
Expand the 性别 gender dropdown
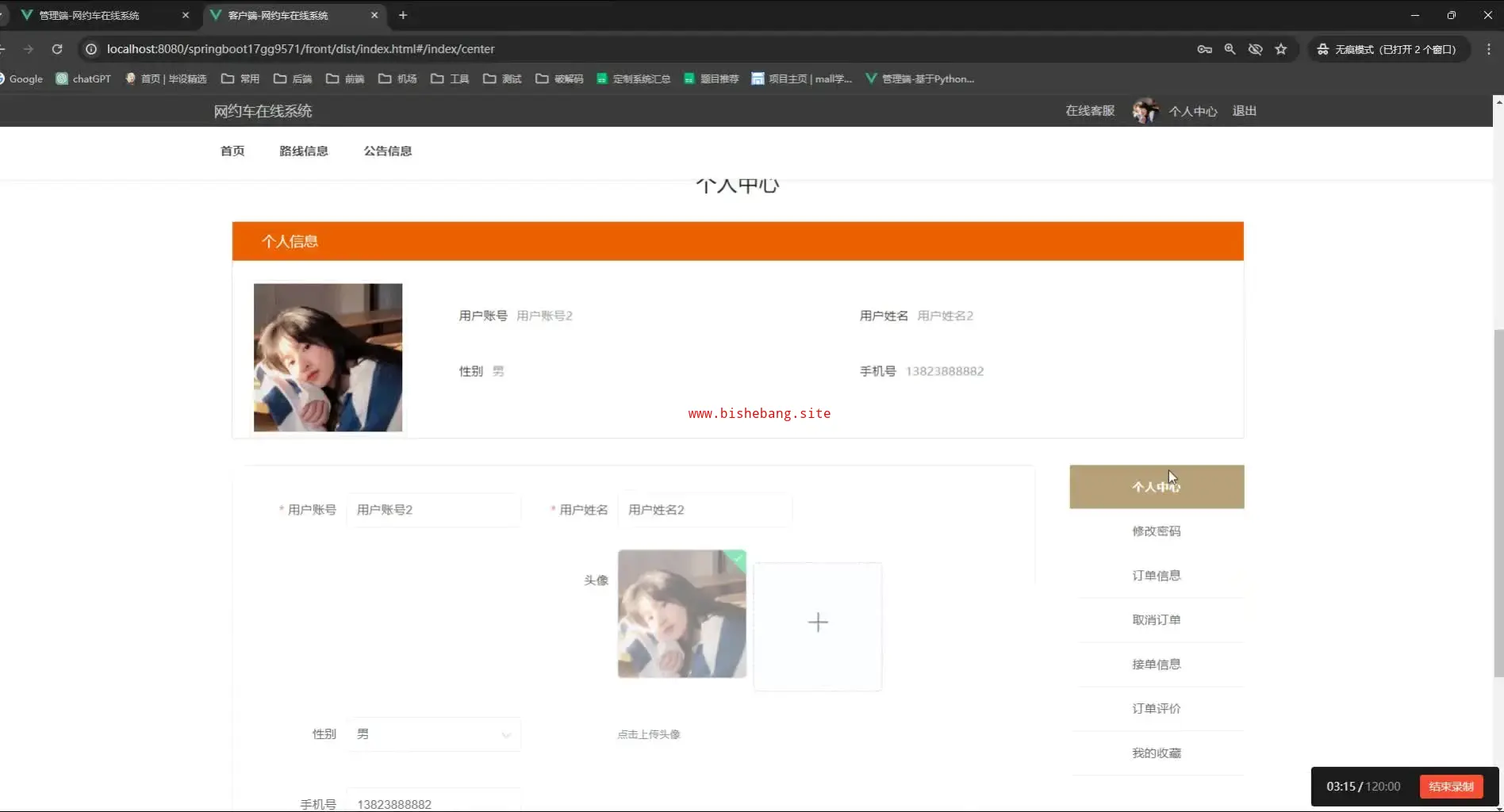click(x=433, y=734)
